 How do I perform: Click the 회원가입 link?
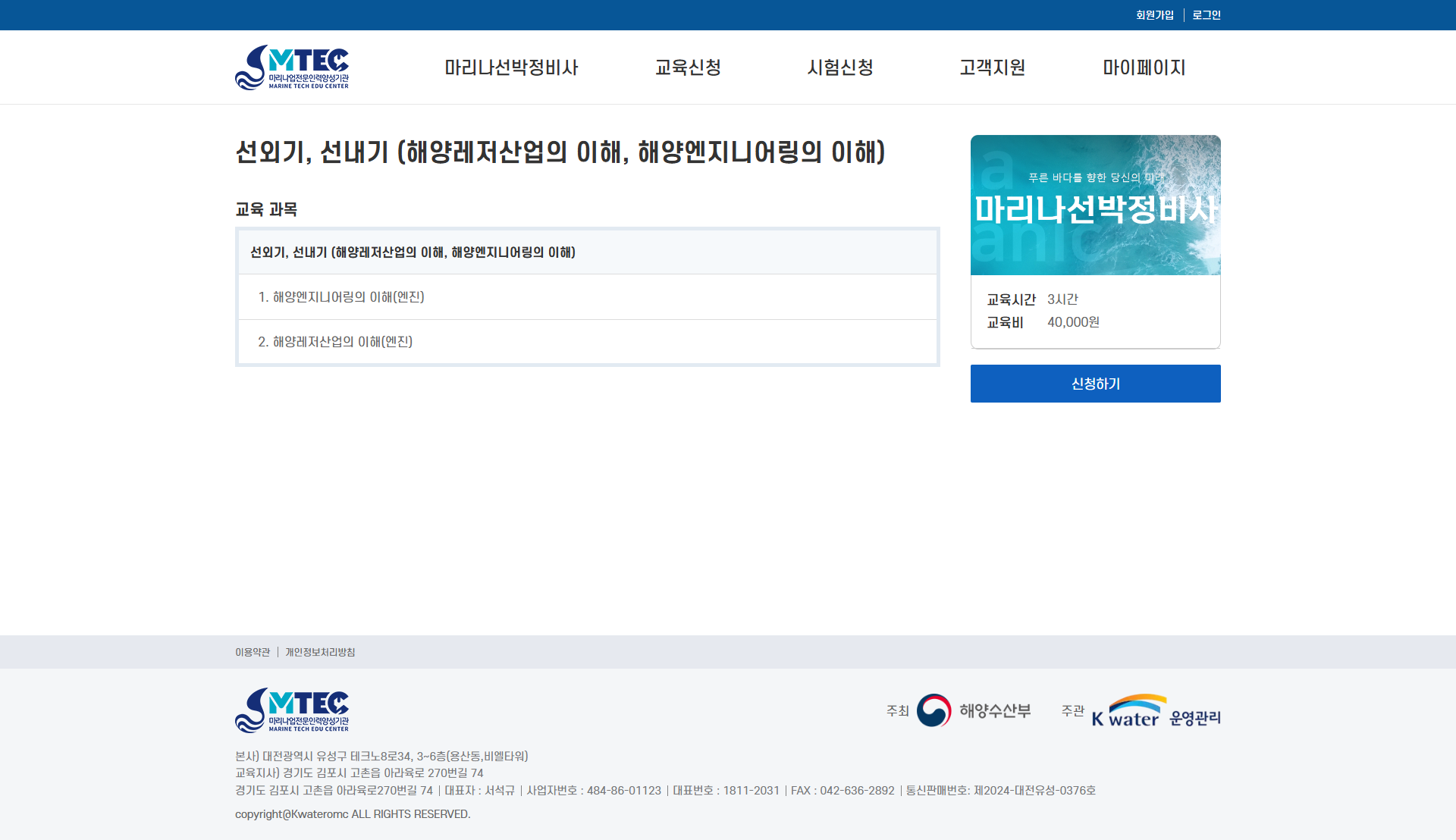click(x=1154, y=15)
